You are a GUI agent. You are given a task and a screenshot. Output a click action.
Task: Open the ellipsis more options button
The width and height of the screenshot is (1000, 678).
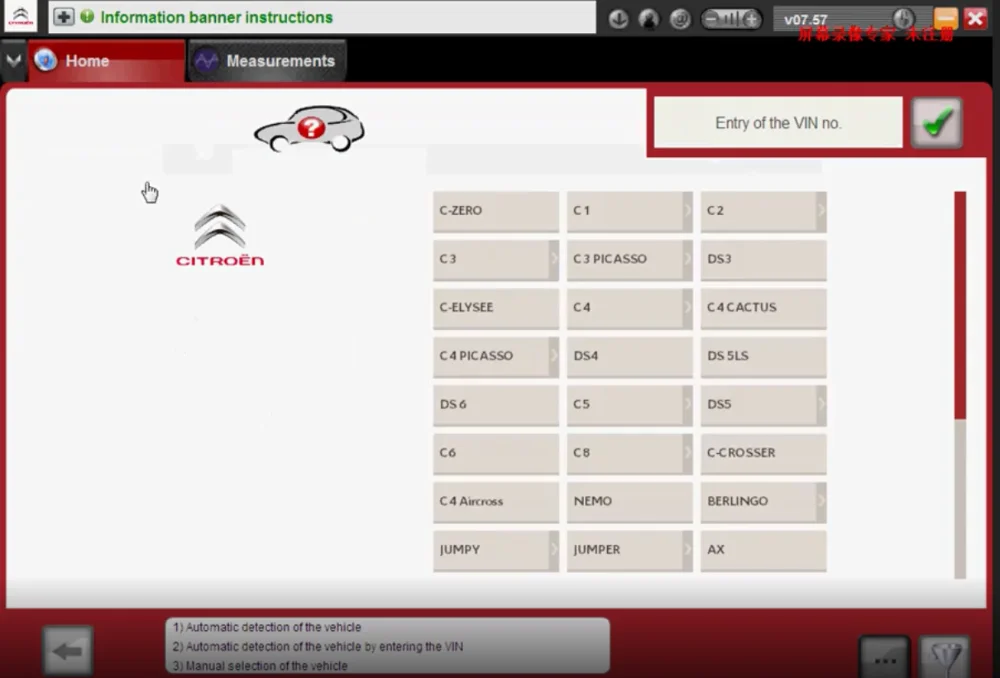pos(884,658)
